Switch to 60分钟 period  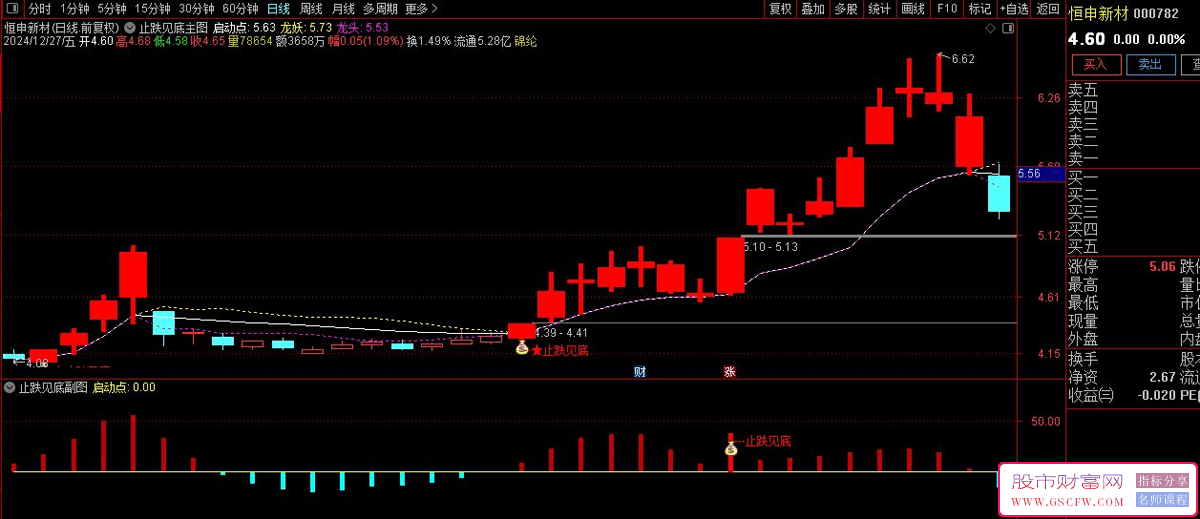(240, 9)
